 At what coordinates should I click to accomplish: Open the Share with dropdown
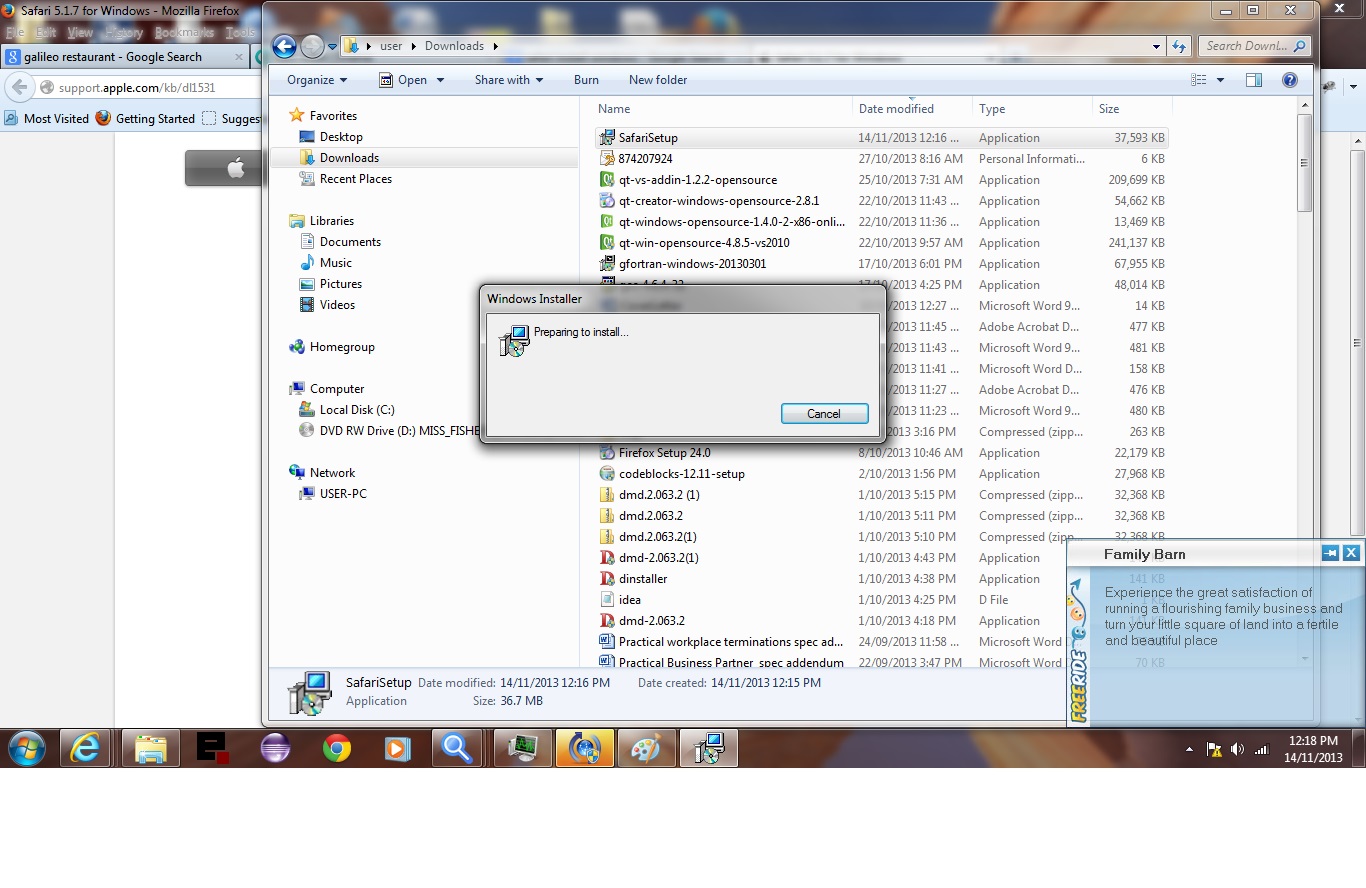pos(508,80)
